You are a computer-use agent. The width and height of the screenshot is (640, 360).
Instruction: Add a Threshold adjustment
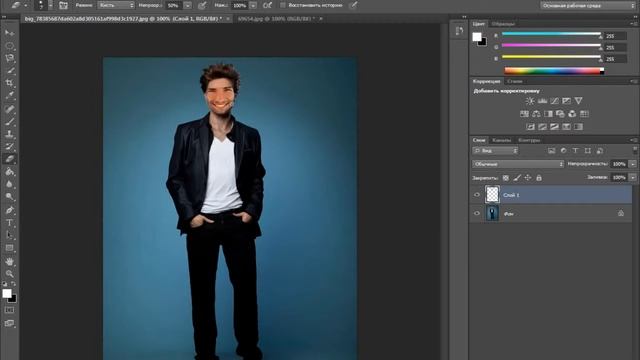[554, 127]
